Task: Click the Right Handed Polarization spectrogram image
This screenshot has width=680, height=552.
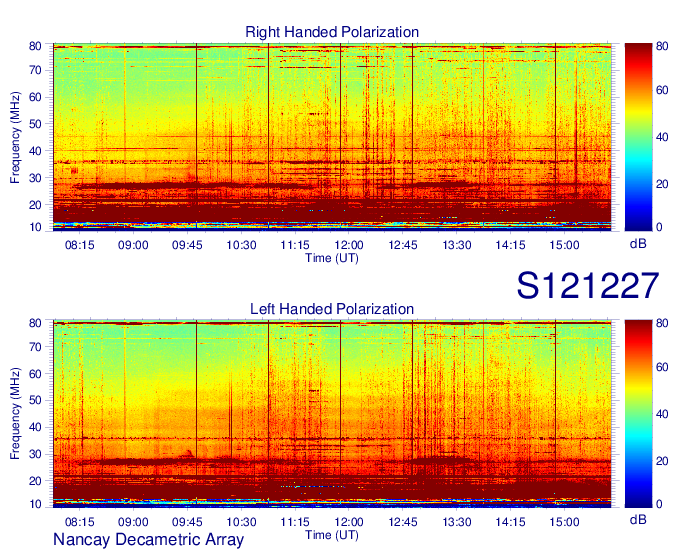Action: [332, 137]
